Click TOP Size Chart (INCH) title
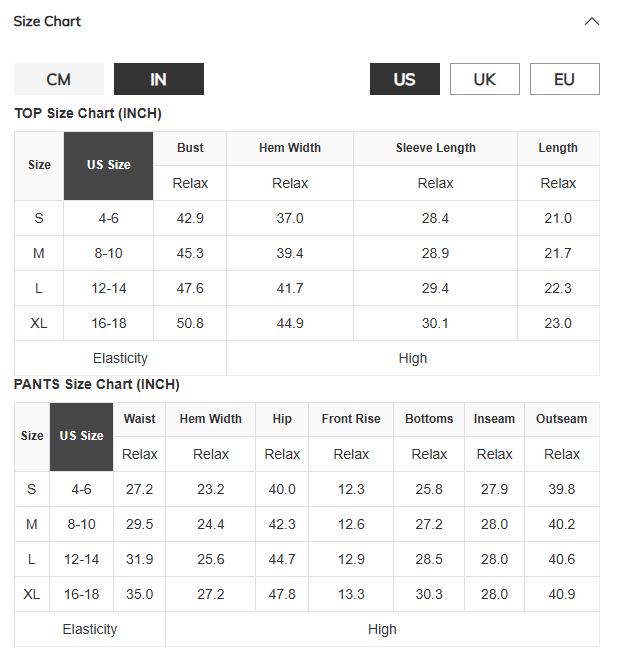The height and width of the screenshot is (670, 644). coord(88,113)
